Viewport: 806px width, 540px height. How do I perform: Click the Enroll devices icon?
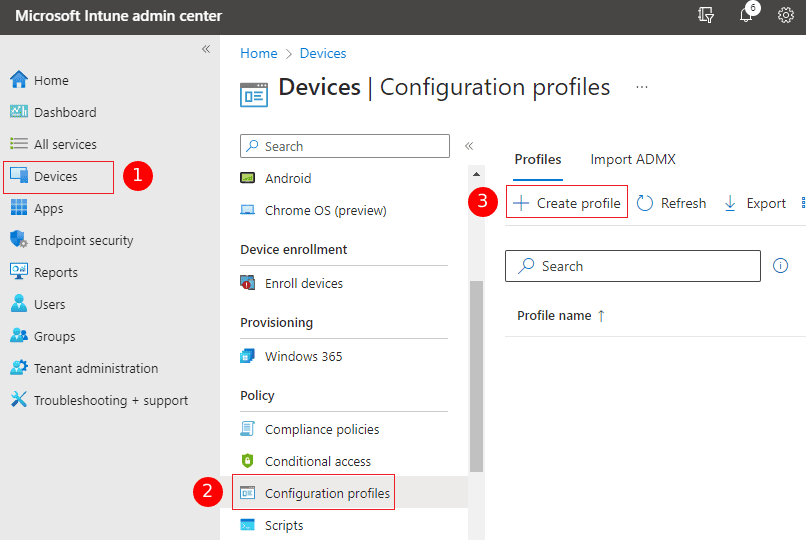[x=248, y=283]
